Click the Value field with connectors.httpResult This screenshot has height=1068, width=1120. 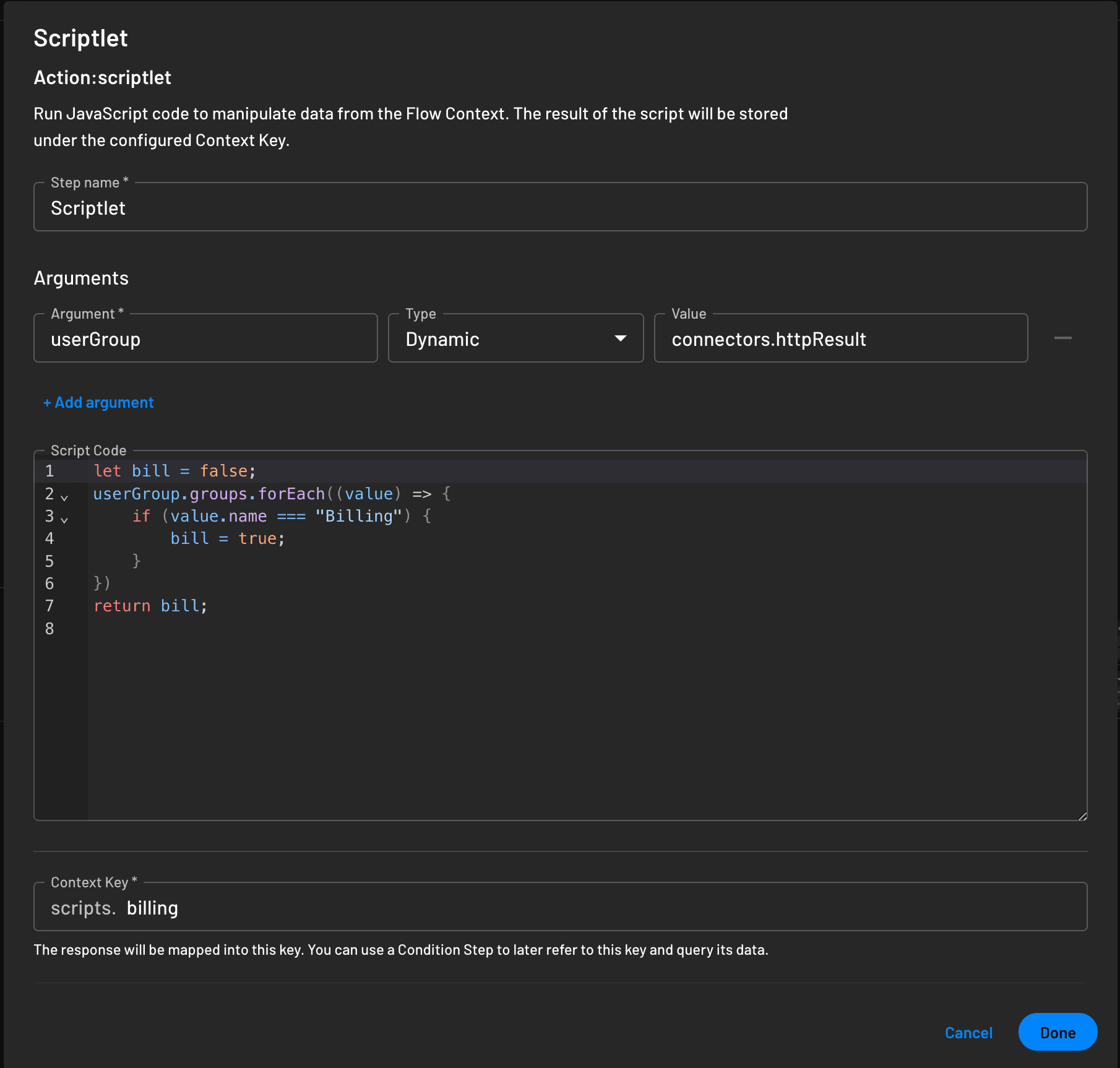840,339
